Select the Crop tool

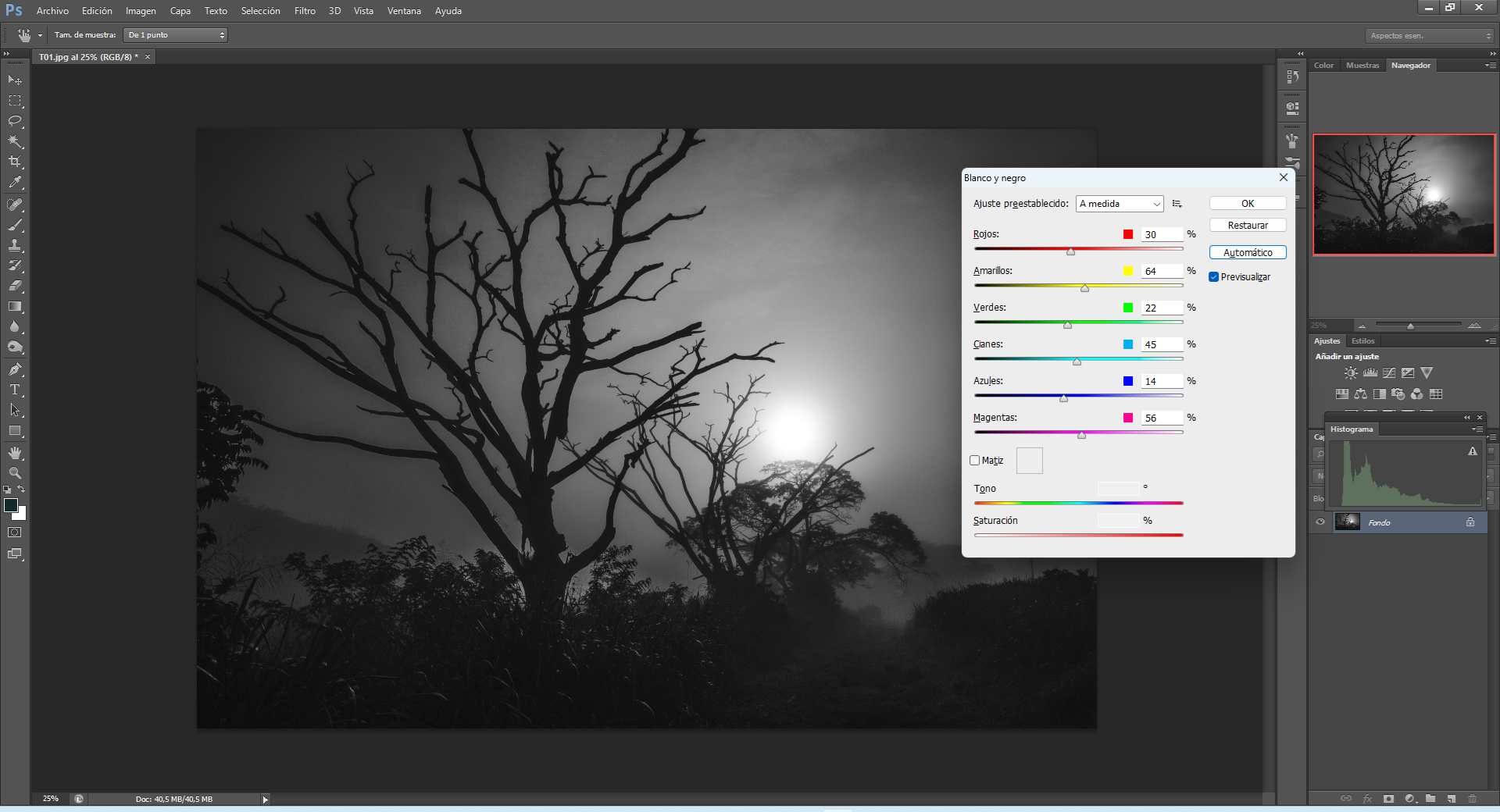(15, 162)
